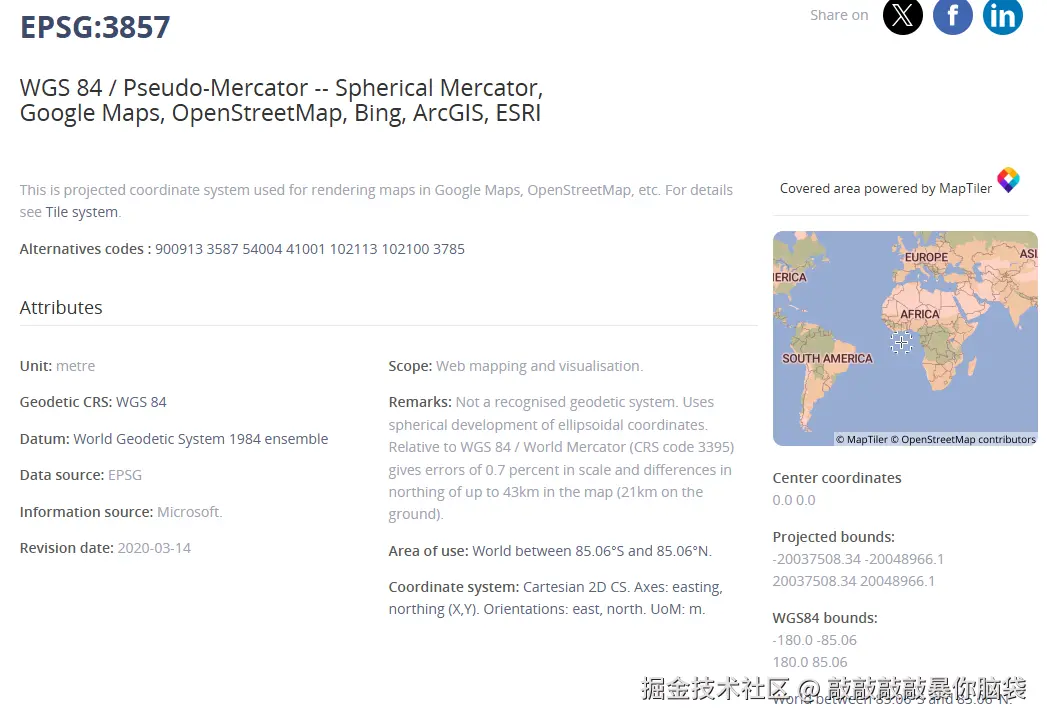Click the alternative code 900913
The width and height of the screenshot is (1047, 723).
pyautogui.click(x=179, y=249)
